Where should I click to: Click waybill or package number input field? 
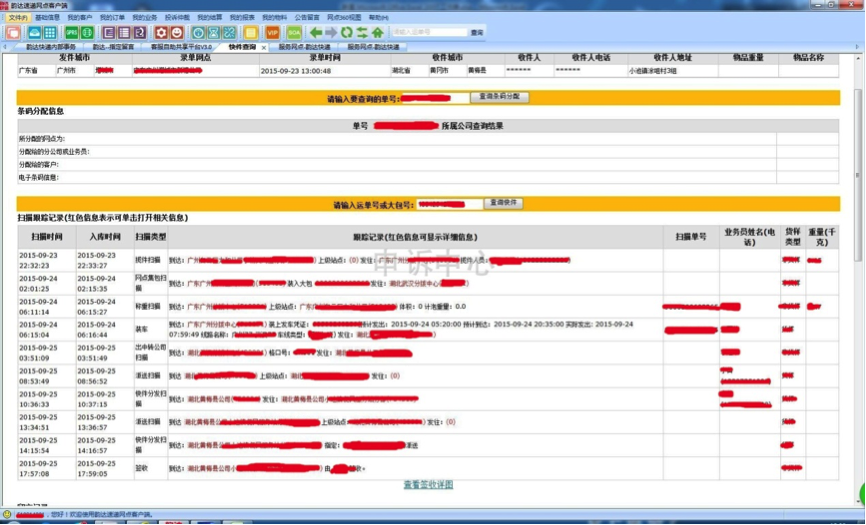coord(450,204)
